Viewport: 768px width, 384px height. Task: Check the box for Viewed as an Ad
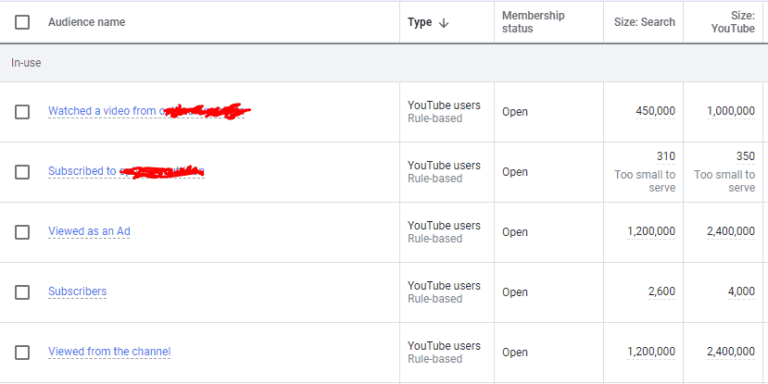pyautogui.click(x=22, y=232)
